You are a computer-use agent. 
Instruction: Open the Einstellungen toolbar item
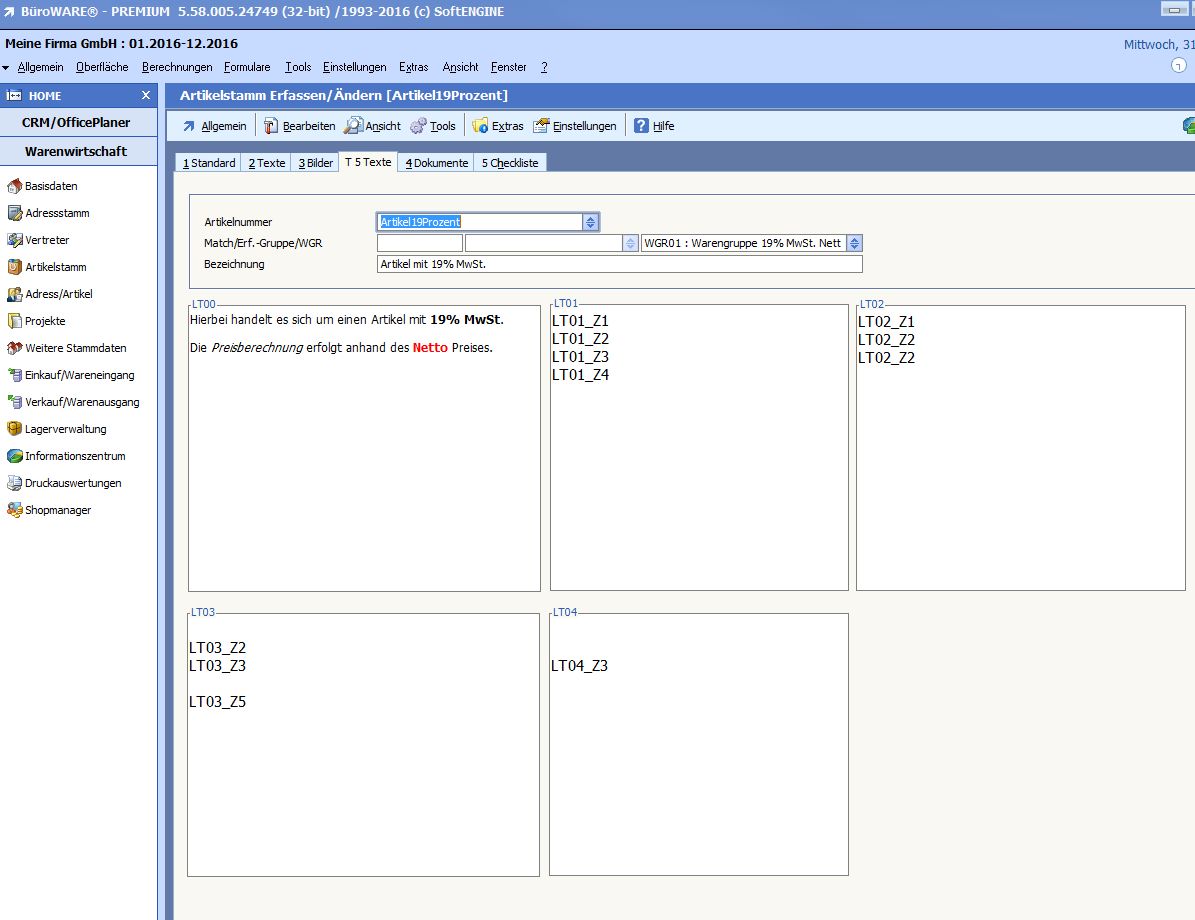pos(541,126)
